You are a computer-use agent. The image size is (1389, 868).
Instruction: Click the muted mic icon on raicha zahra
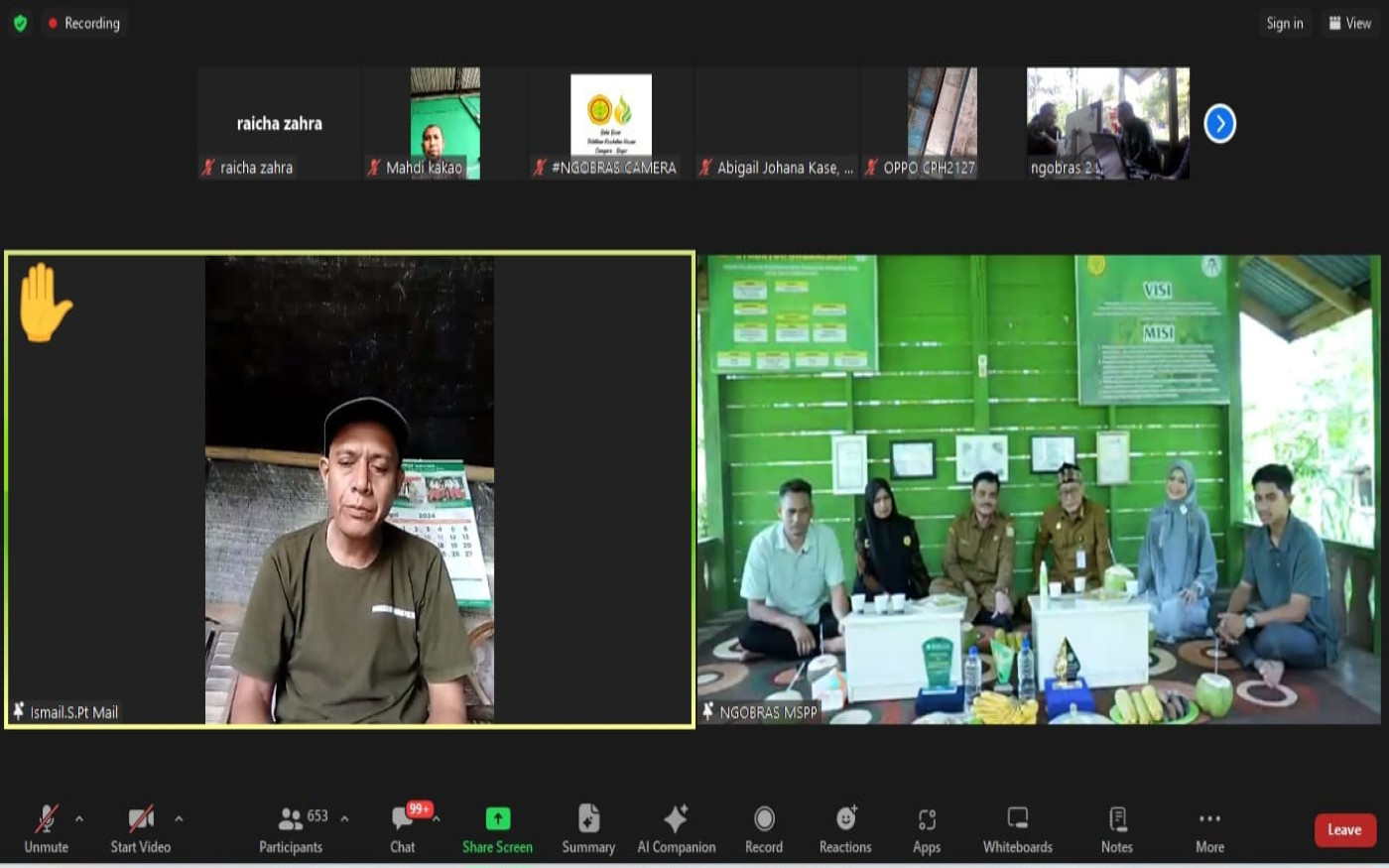point(208,168)
